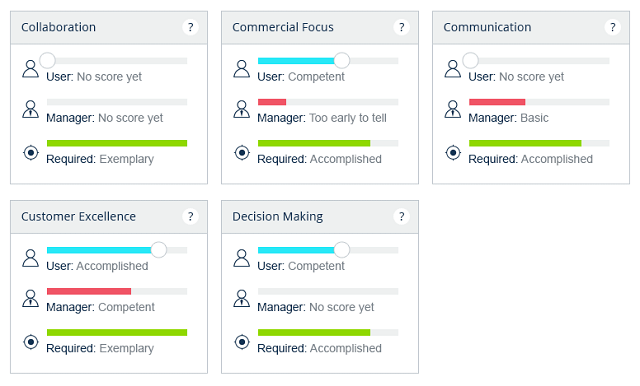The image size is (640, 386).
Task: Click the Commercial Focus user slider handle
Action: point(342,60)
